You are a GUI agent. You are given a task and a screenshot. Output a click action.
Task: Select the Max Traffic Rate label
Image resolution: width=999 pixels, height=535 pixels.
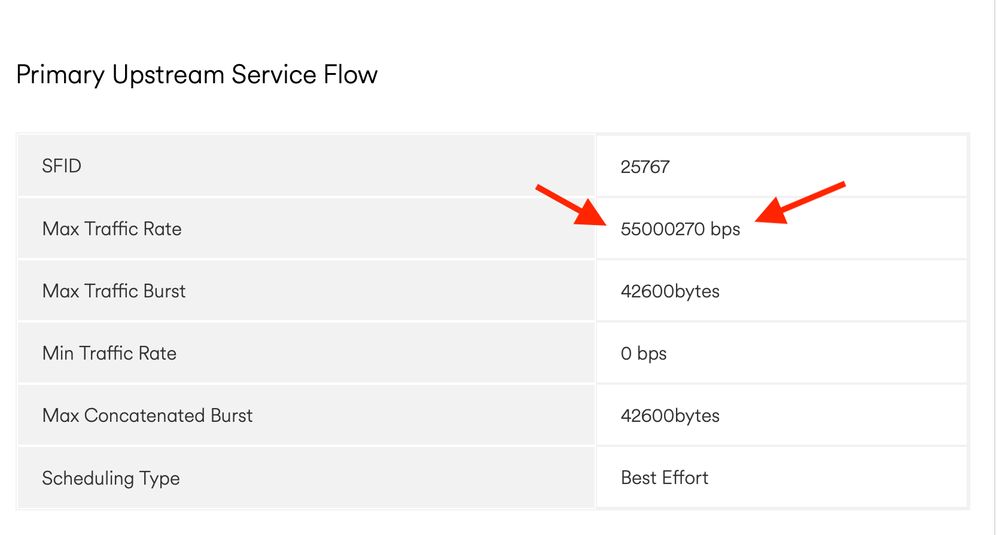111,229
